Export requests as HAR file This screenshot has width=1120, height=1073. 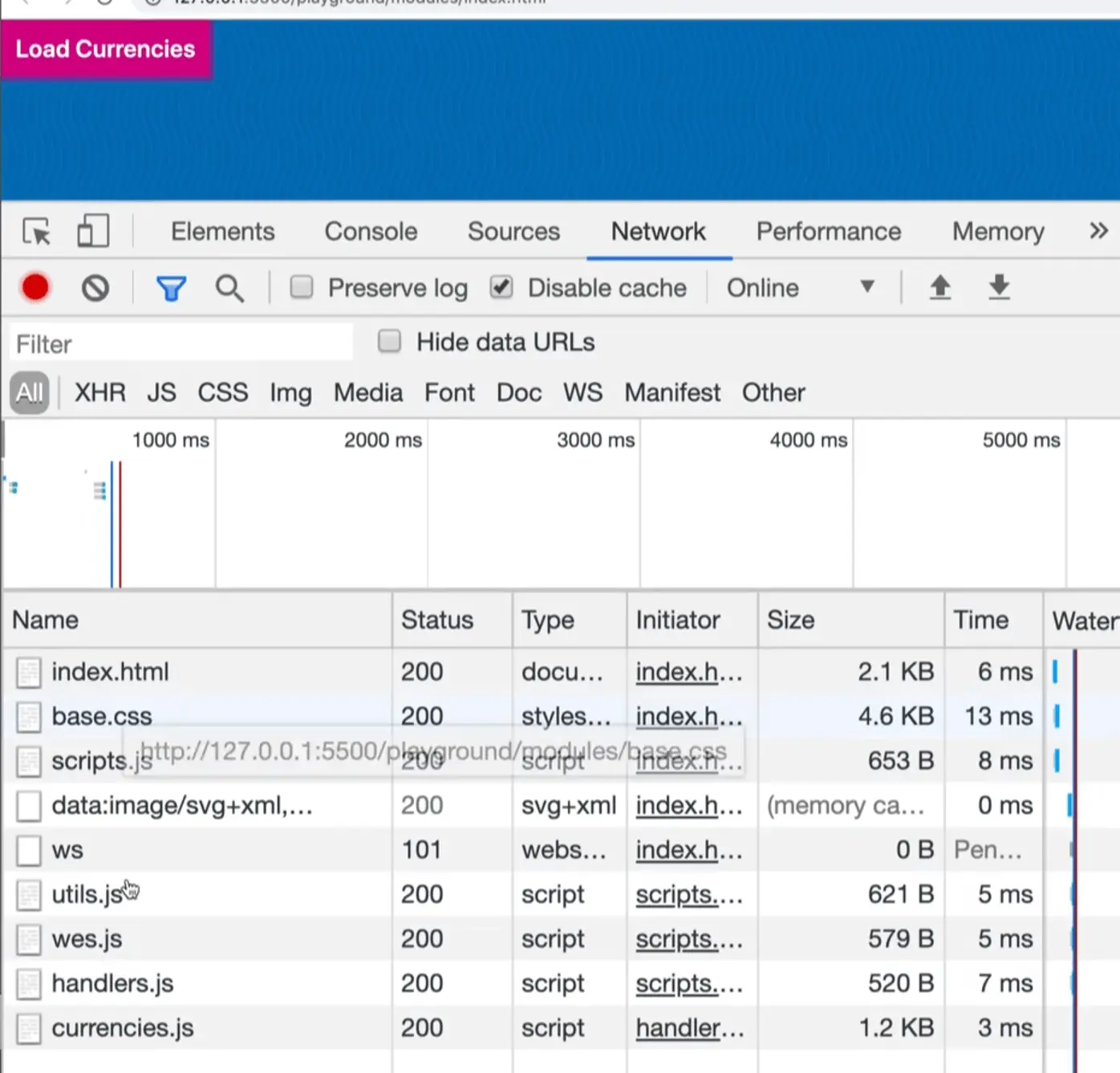point(998,287)
